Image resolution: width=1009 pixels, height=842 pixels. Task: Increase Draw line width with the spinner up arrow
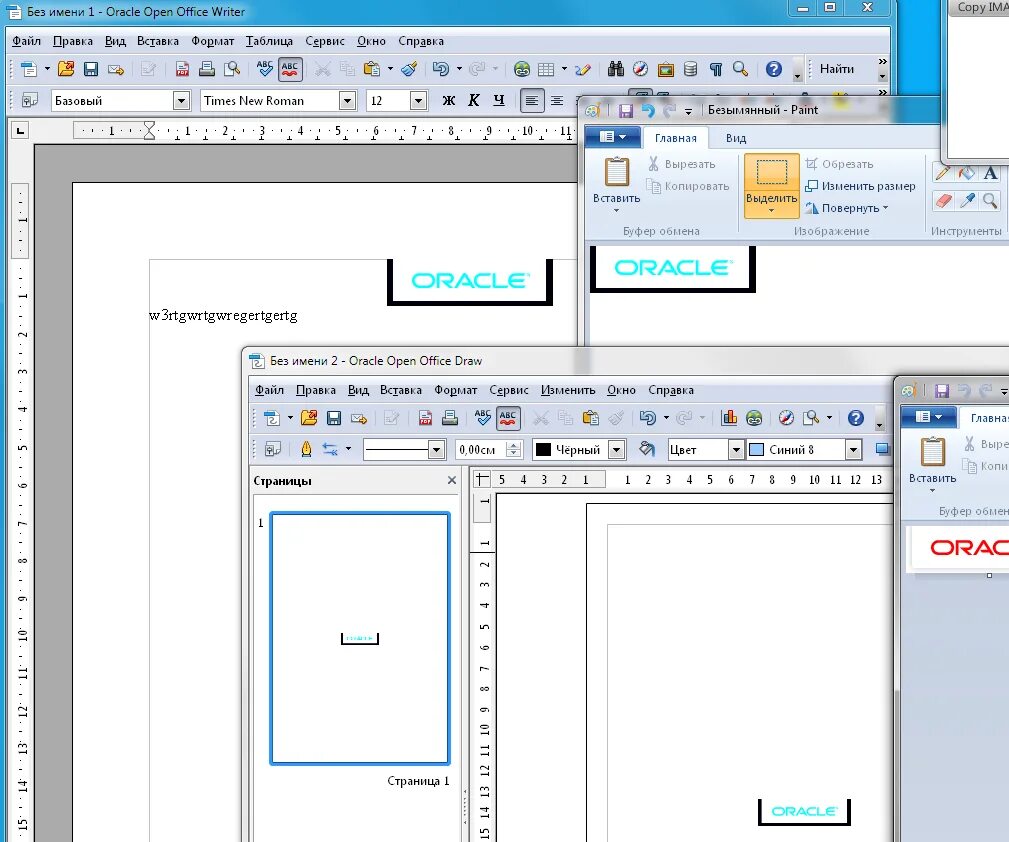pos(514,445)
